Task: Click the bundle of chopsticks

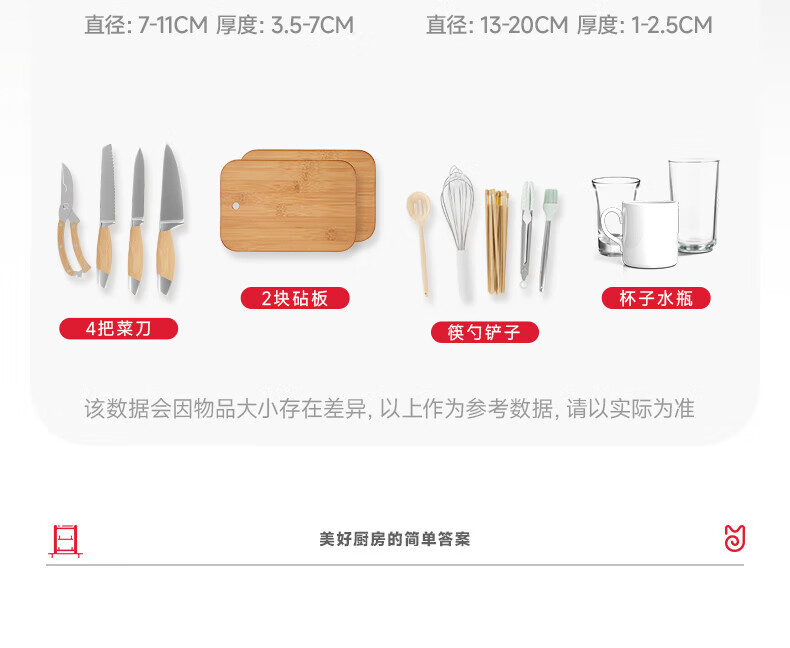Action: coord(497,241)
